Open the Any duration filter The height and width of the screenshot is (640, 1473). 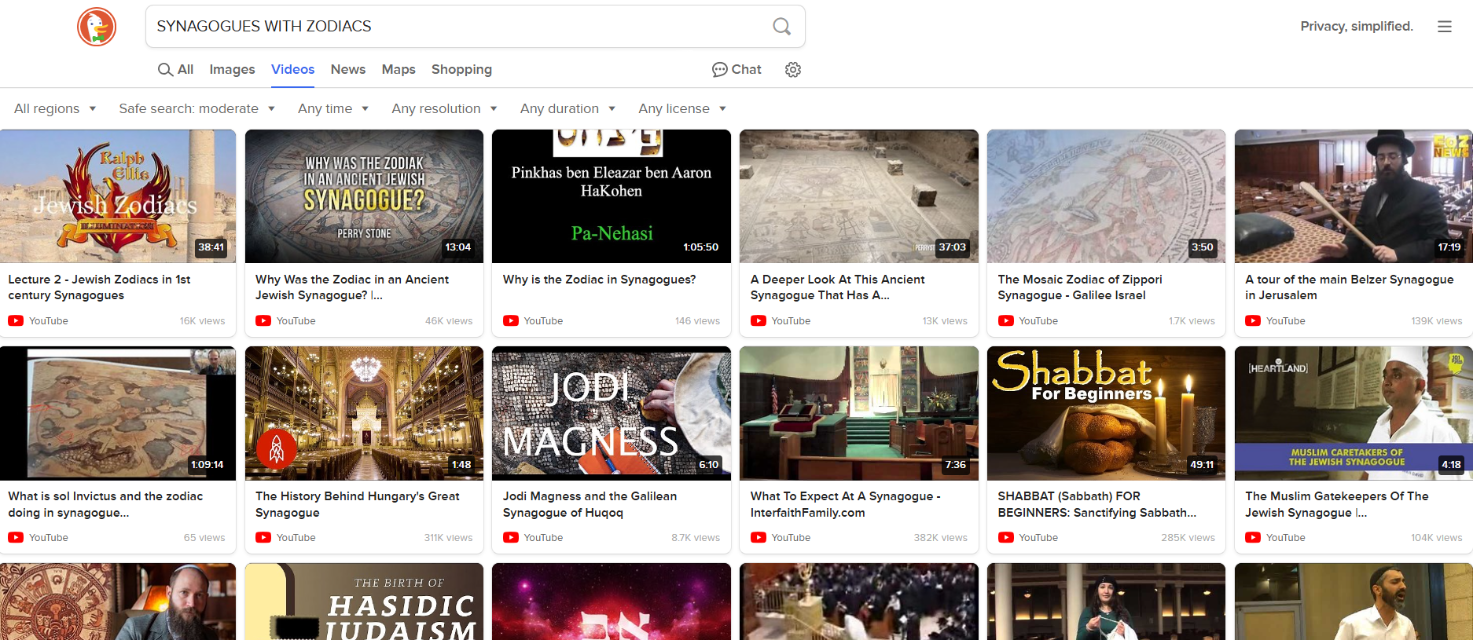coord(568,109)
